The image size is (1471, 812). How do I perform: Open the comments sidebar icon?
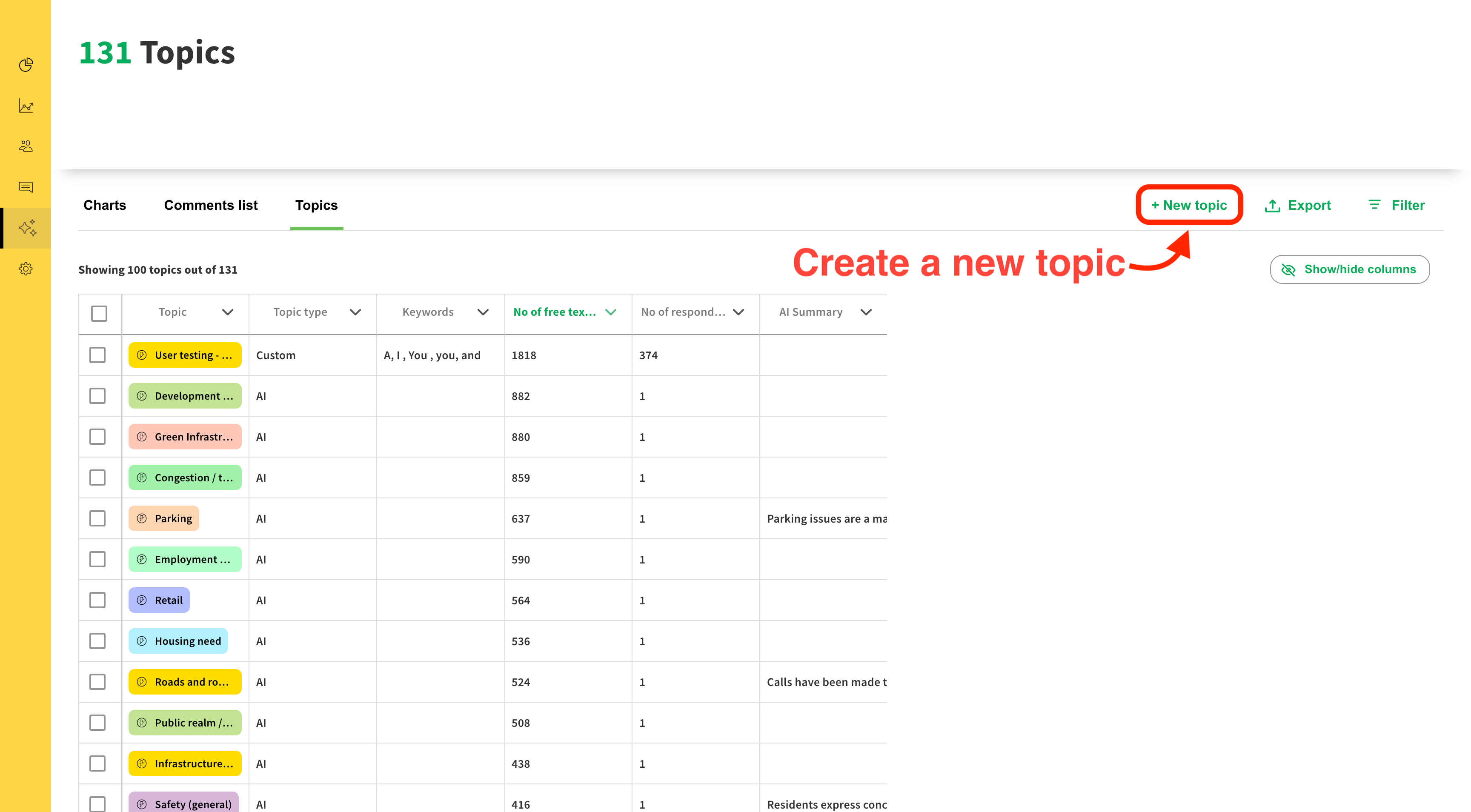coord(26,187)
